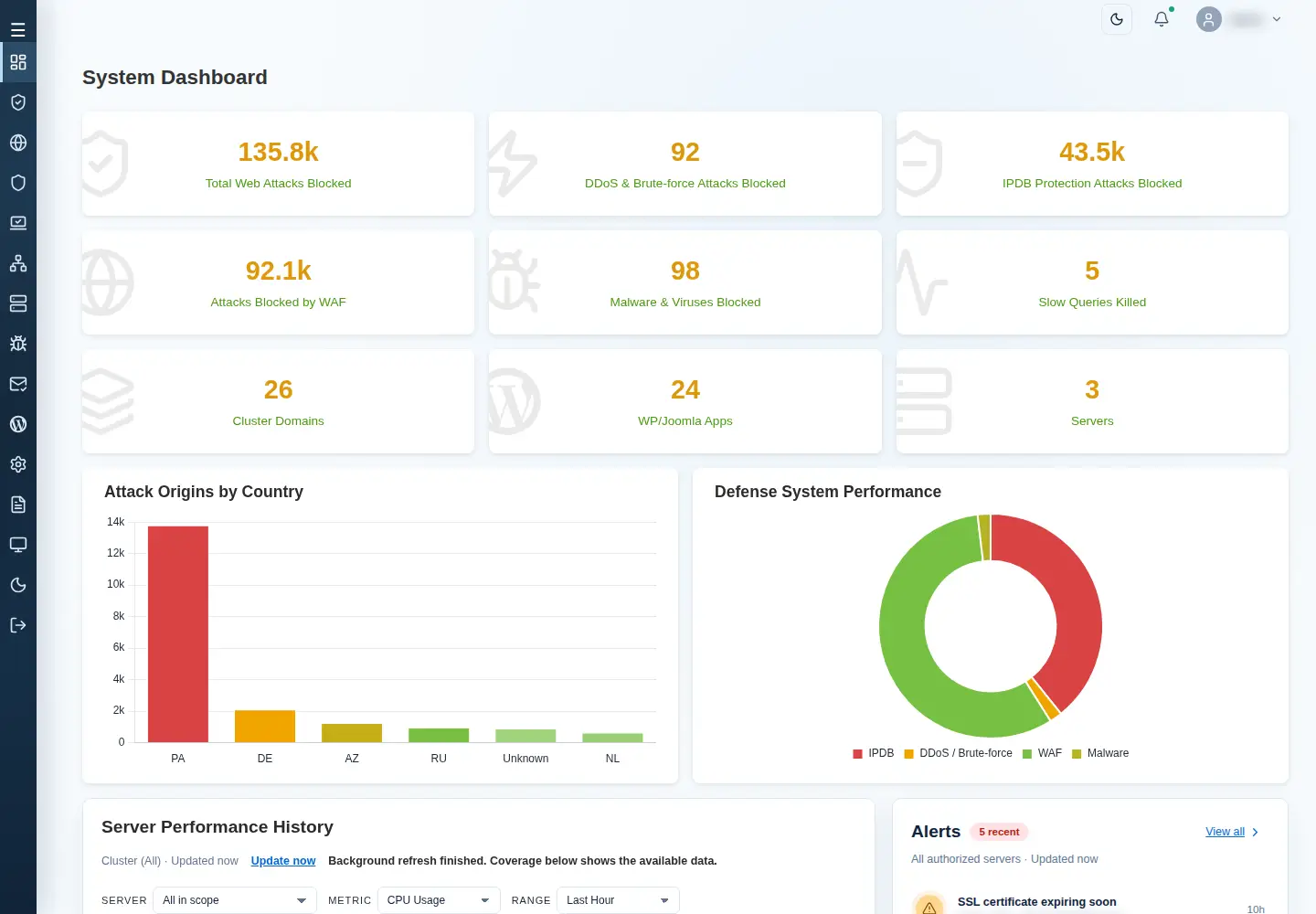Open the network cluster icon in sidebar
This screenshot has height=914, width=1316.
[x=18, y=263]
